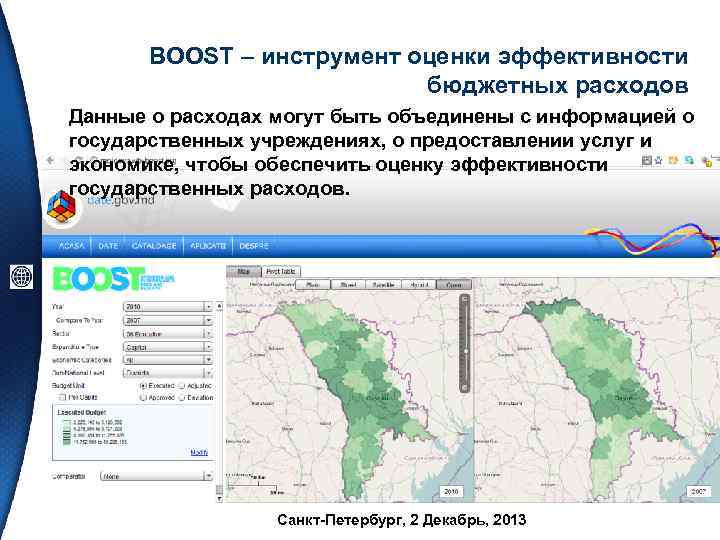Open the Expenditure Type dropdown showing Capital
Screen dimensions: 720x540
[168, 347]
